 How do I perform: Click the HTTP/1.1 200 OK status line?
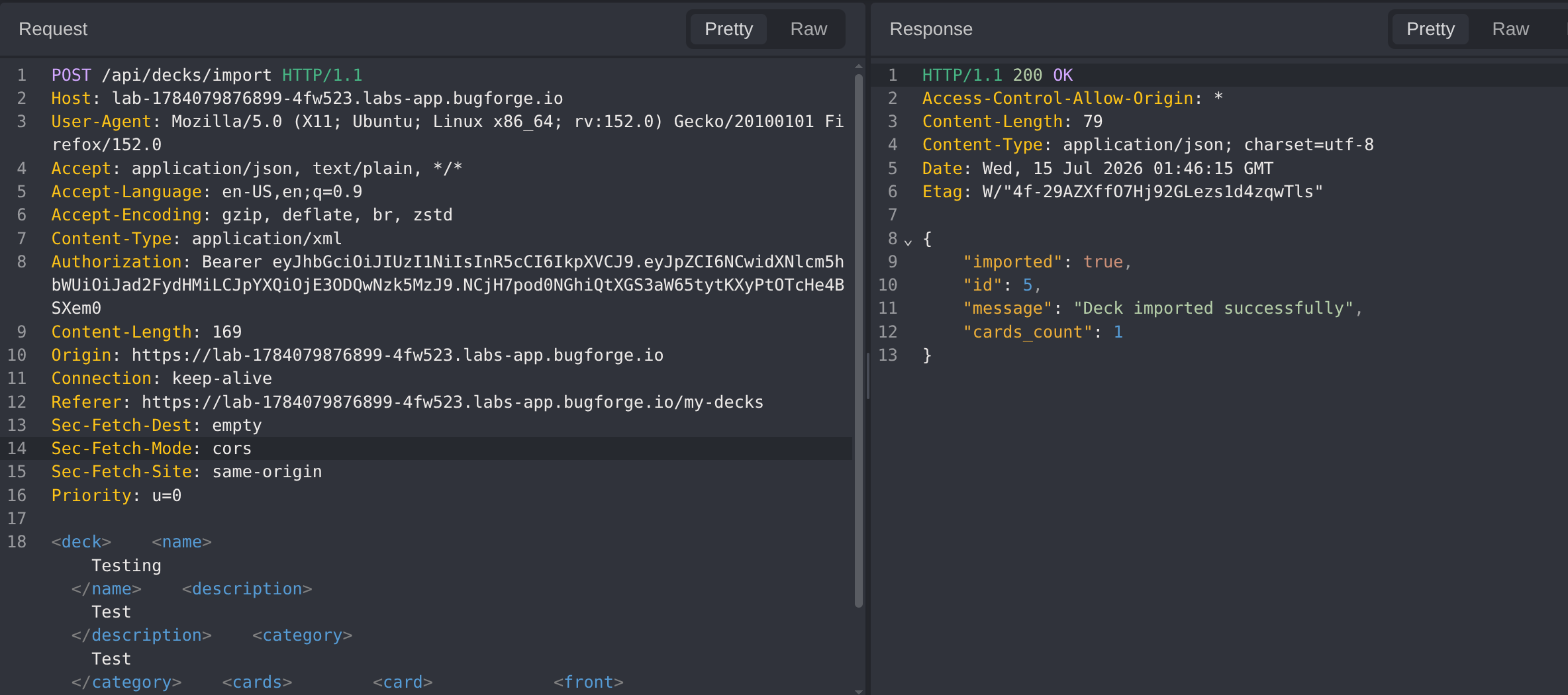click(997, 75)
